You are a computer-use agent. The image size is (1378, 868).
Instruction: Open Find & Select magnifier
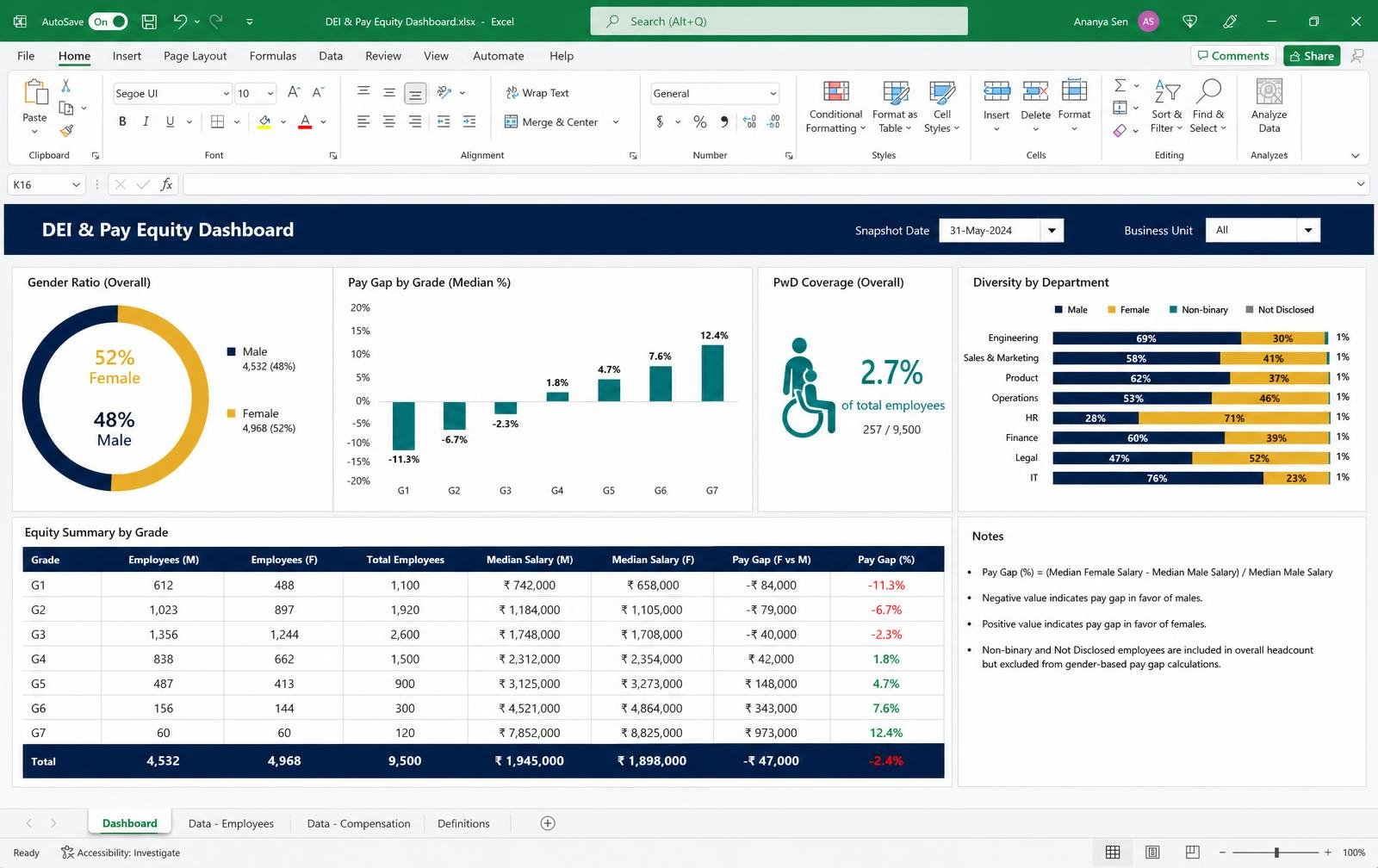click(1208, 107)
